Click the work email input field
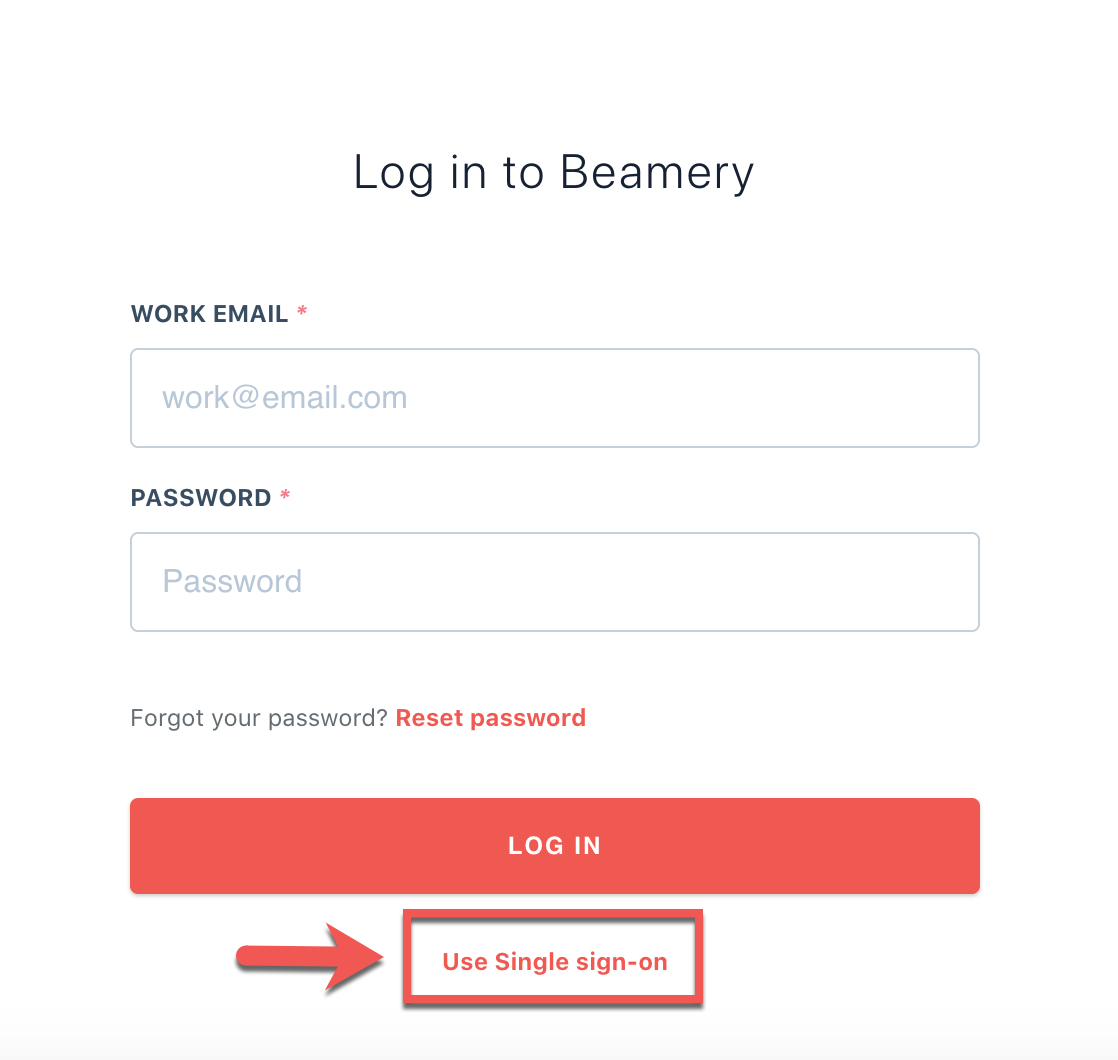The image size is (1118, 1060). point(554,398)
